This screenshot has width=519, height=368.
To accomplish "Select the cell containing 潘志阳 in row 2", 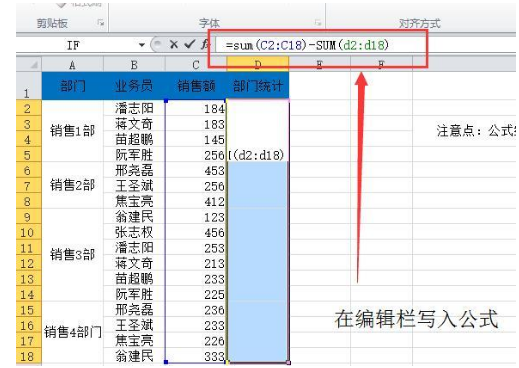I will pos(134,108).
